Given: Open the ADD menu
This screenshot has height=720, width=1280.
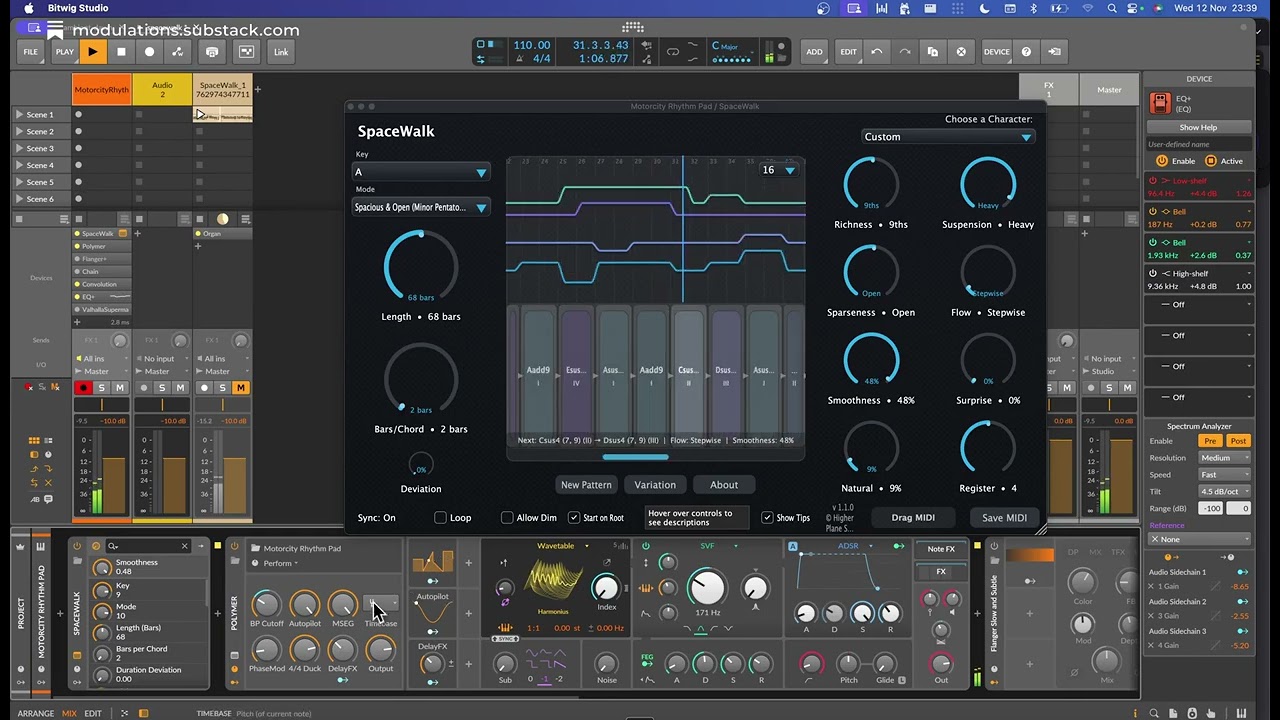Looking at the screenshot, I should pyautogui.click(x=814, y=52).
